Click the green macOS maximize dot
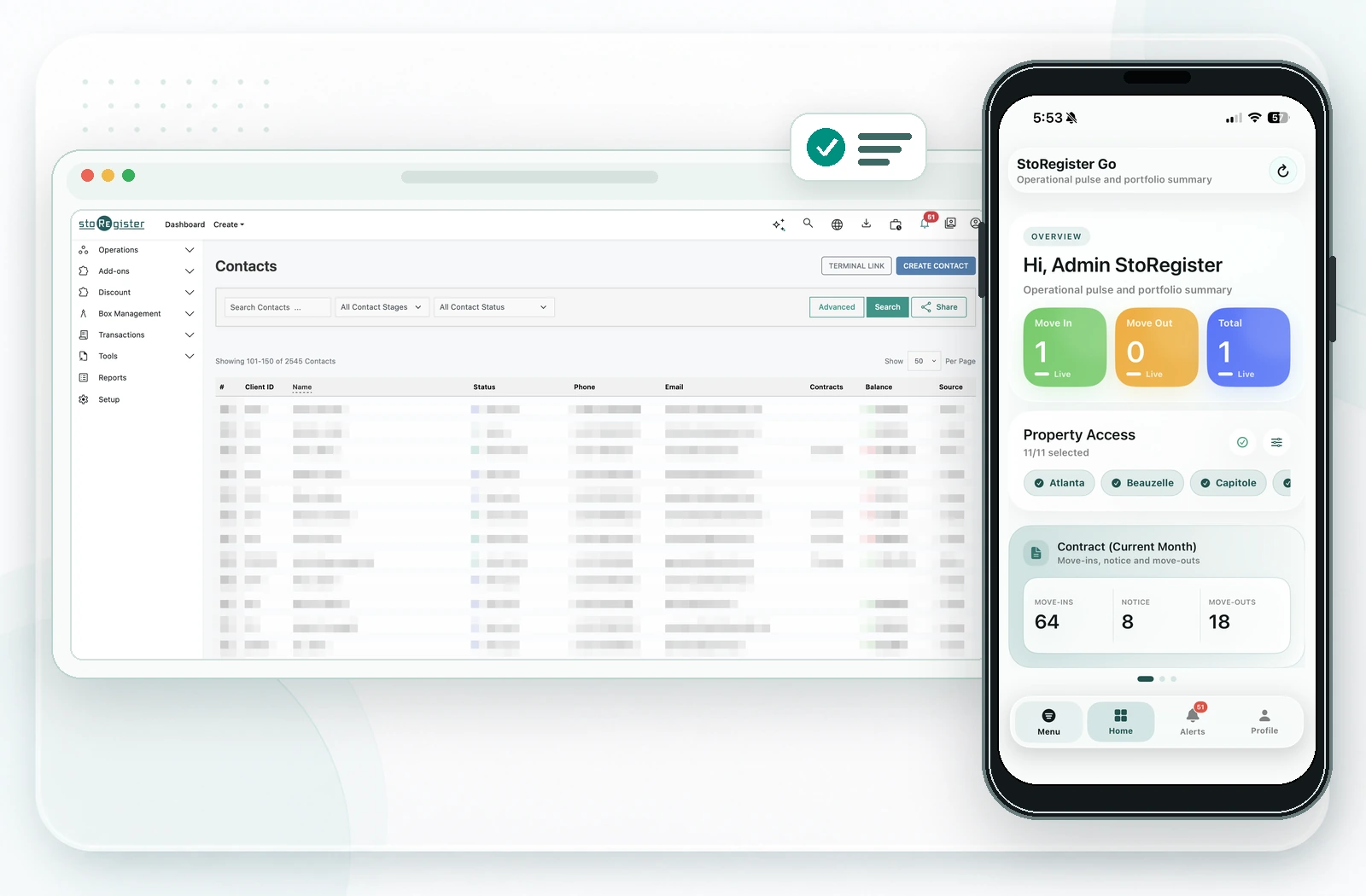 coord(128,176)
